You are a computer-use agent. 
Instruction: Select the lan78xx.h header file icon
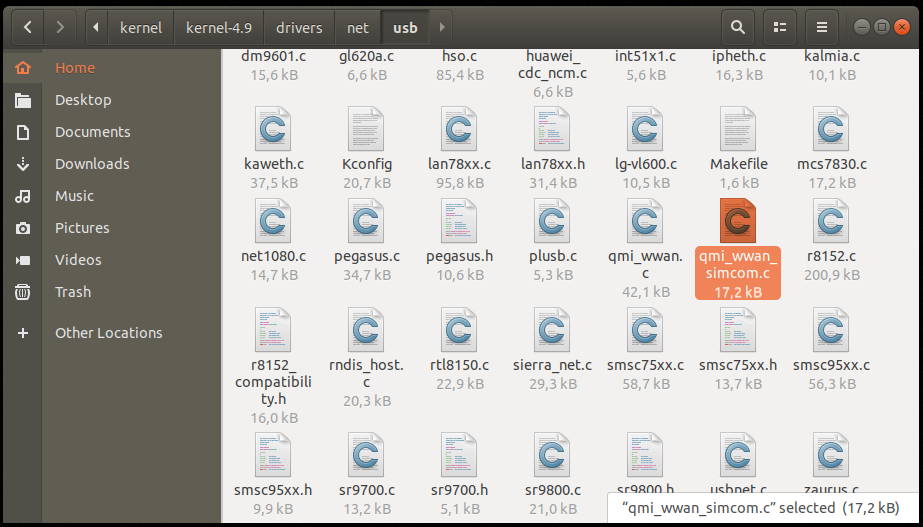pyautogui.click(x=552, y=129)
